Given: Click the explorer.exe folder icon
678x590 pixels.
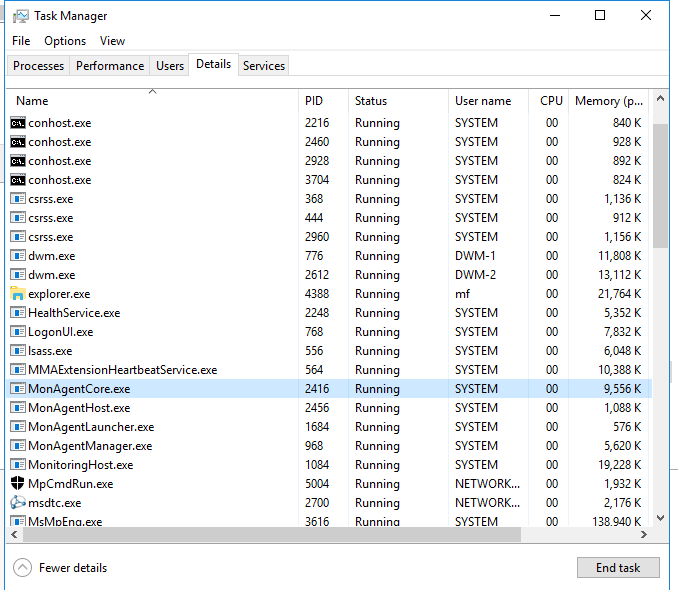Looking at the screenshot, I should [x=18, y=294].
